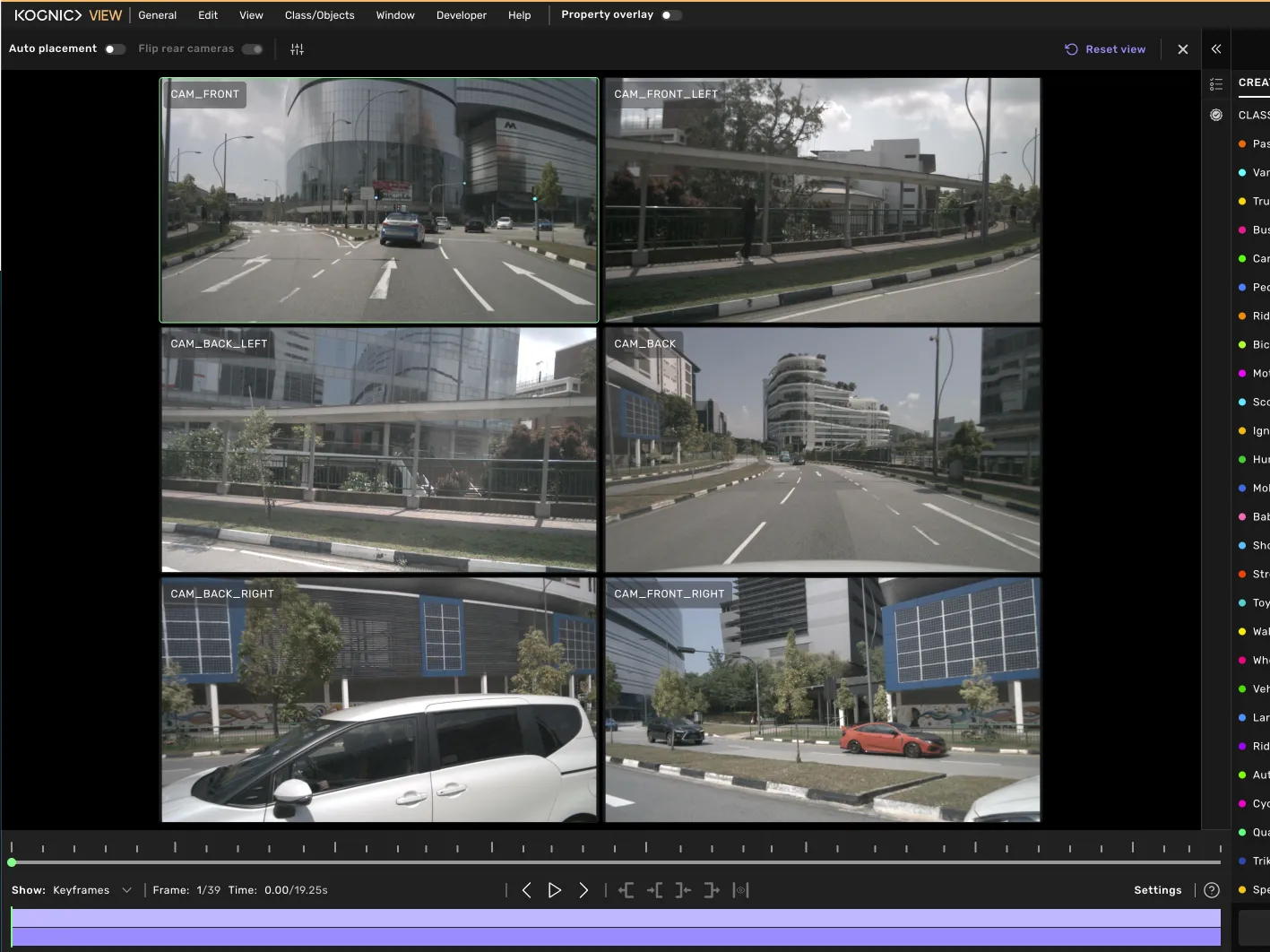Open the Developer menu
The image size is (1270, 952).
tap(462, 15)
